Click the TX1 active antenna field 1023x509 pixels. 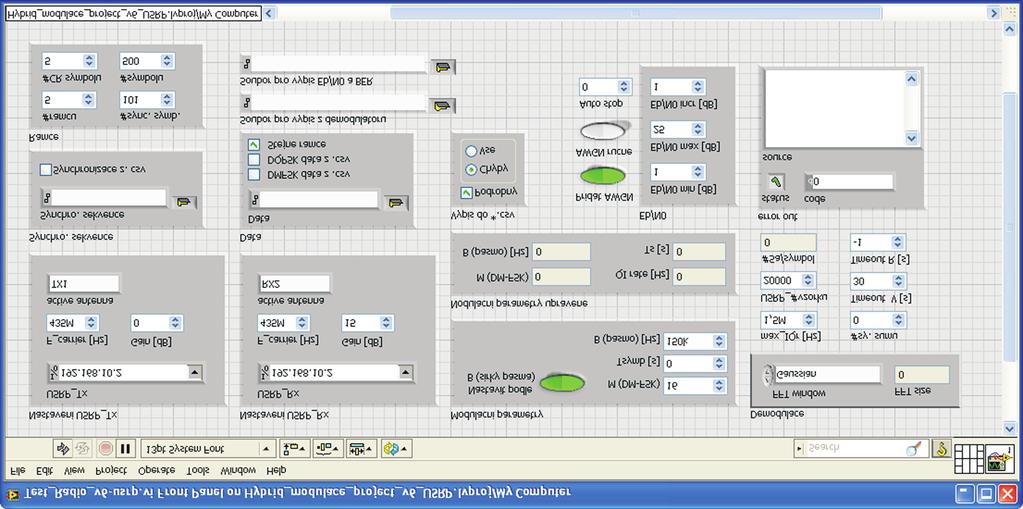[84, 283]
